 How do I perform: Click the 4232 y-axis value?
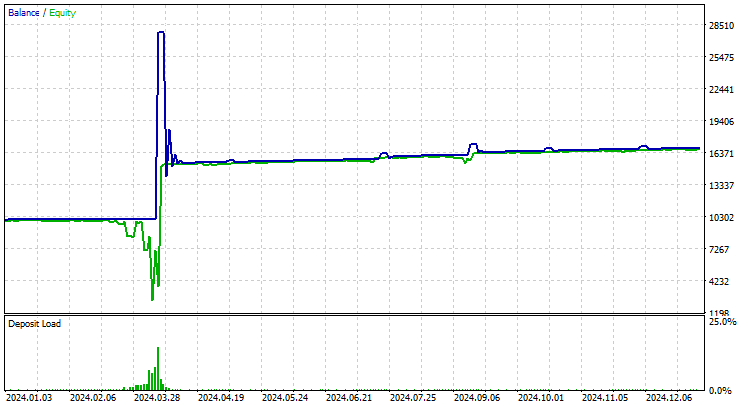[719, 281]
